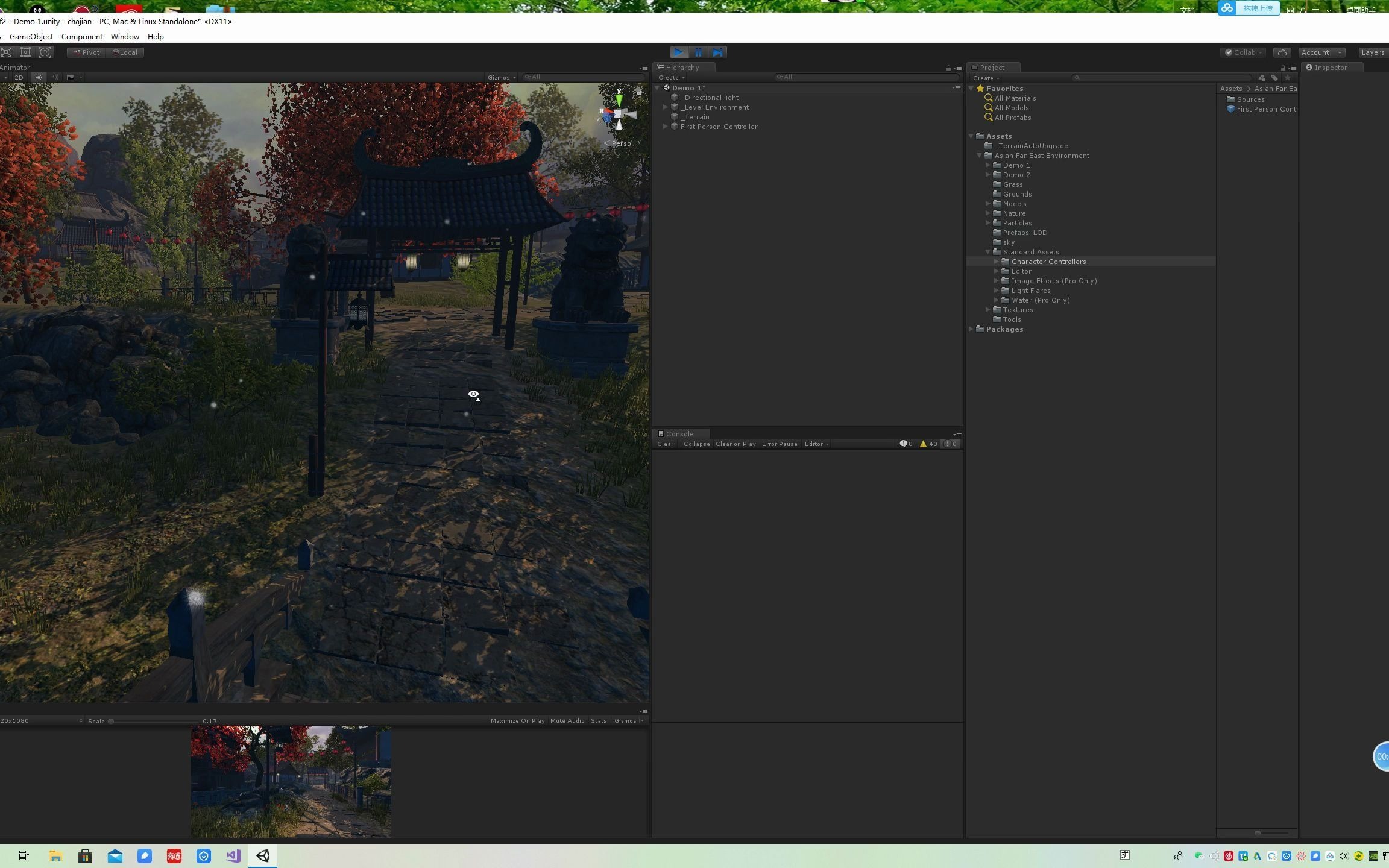1389x868 pixels.
Task: Click the Step frame button
Action: pos(717,52)
